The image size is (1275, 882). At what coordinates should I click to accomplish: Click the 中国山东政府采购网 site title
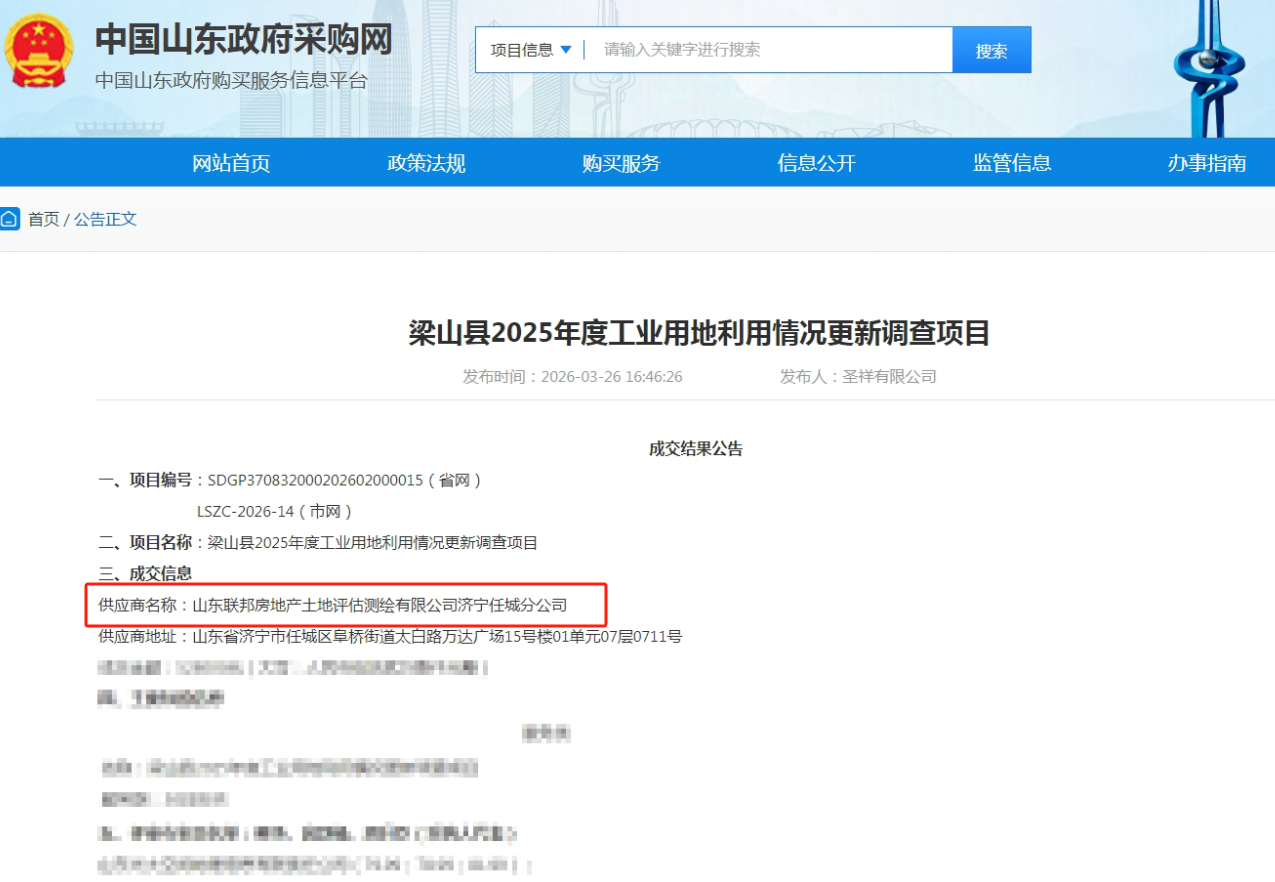(x=243, y=40)
